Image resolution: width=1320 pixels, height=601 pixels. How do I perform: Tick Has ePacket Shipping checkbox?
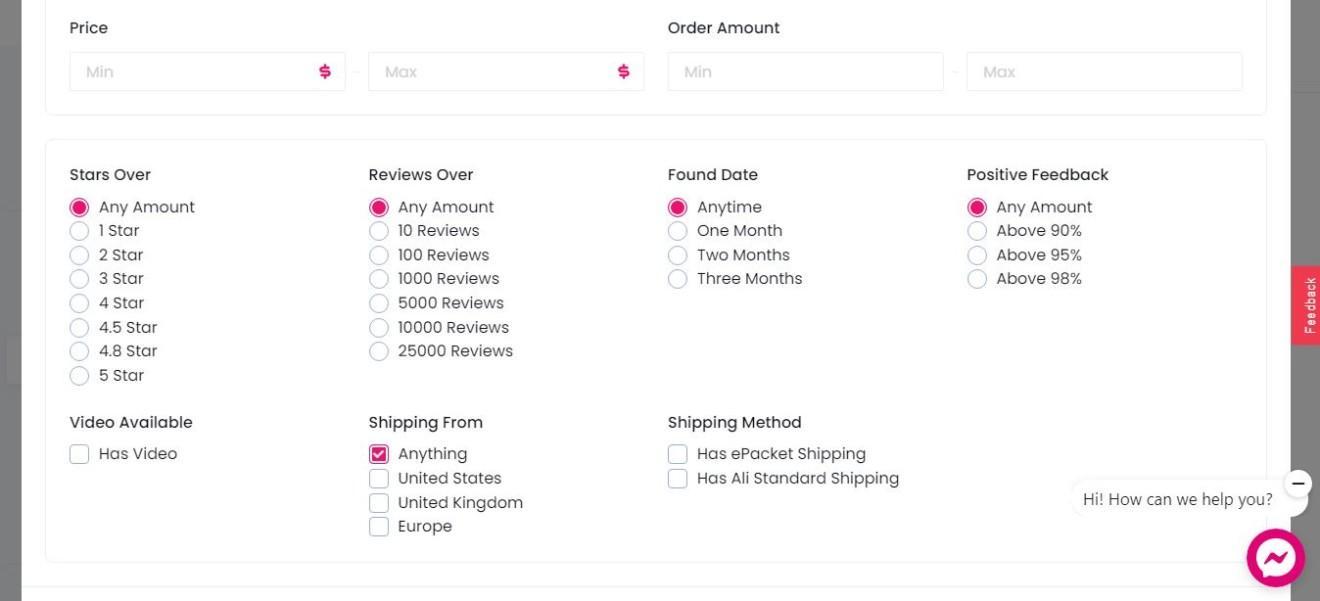678,454
